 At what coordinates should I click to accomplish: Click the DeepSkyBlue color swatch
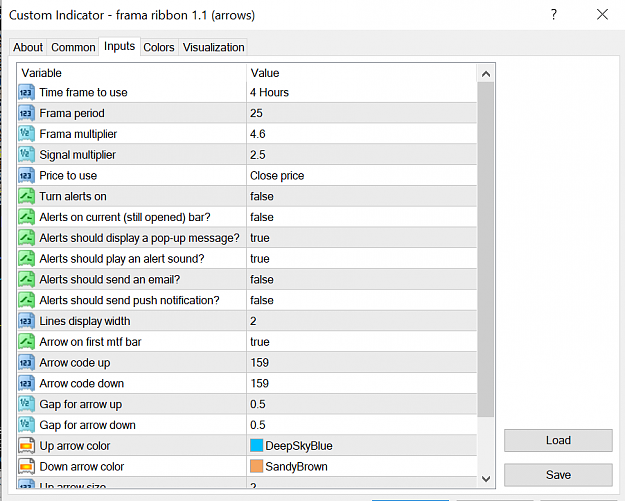coord(256,446)
